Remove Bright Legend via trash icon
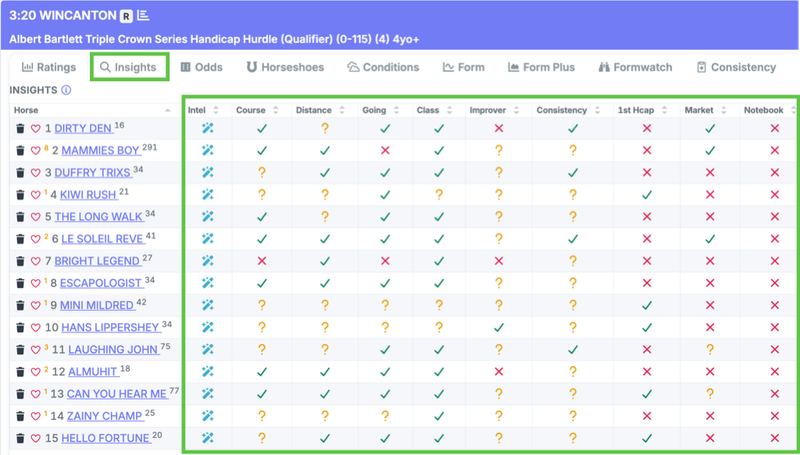The image size is (800, 455). [x=20, y=261]
